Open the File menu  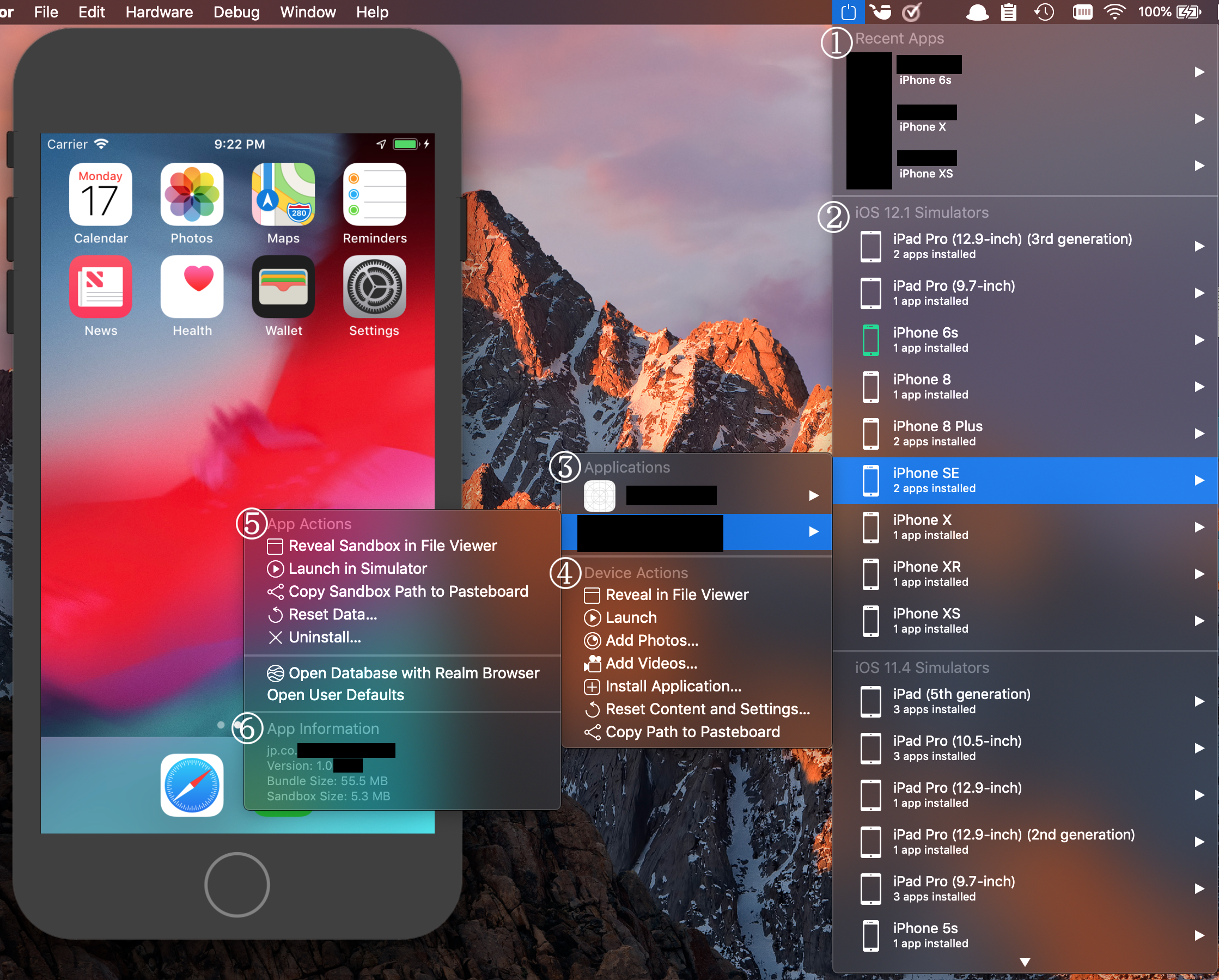pyautogui.click(x=46, y=12)
